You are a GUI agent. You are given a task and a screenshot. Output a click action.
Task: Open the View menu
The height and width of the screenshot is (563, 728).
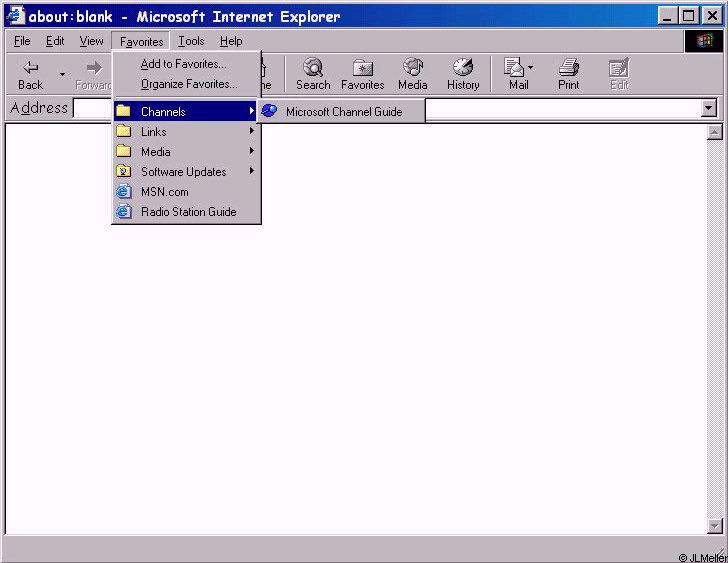pyautogui.click(x=91, y=41)
